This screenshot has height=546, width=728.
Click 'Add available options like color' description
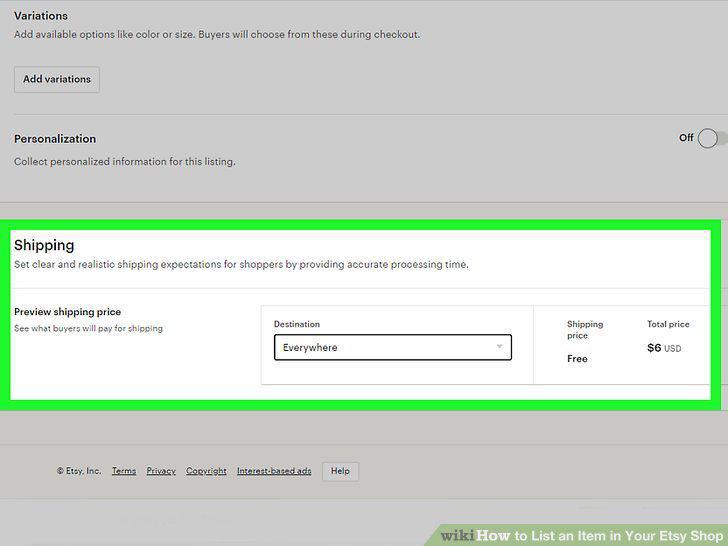point(217,34)
